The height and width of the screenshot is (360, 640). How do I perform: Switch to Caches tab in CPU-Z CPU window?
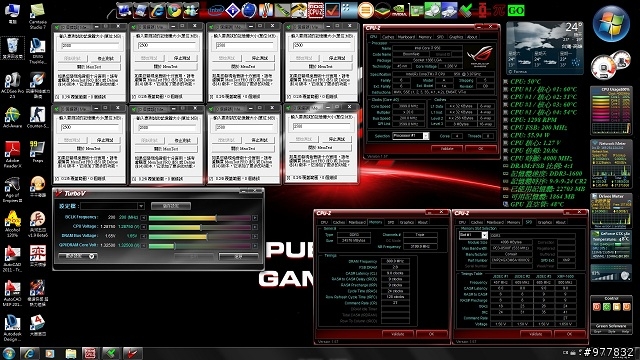(x=388, y=37)
